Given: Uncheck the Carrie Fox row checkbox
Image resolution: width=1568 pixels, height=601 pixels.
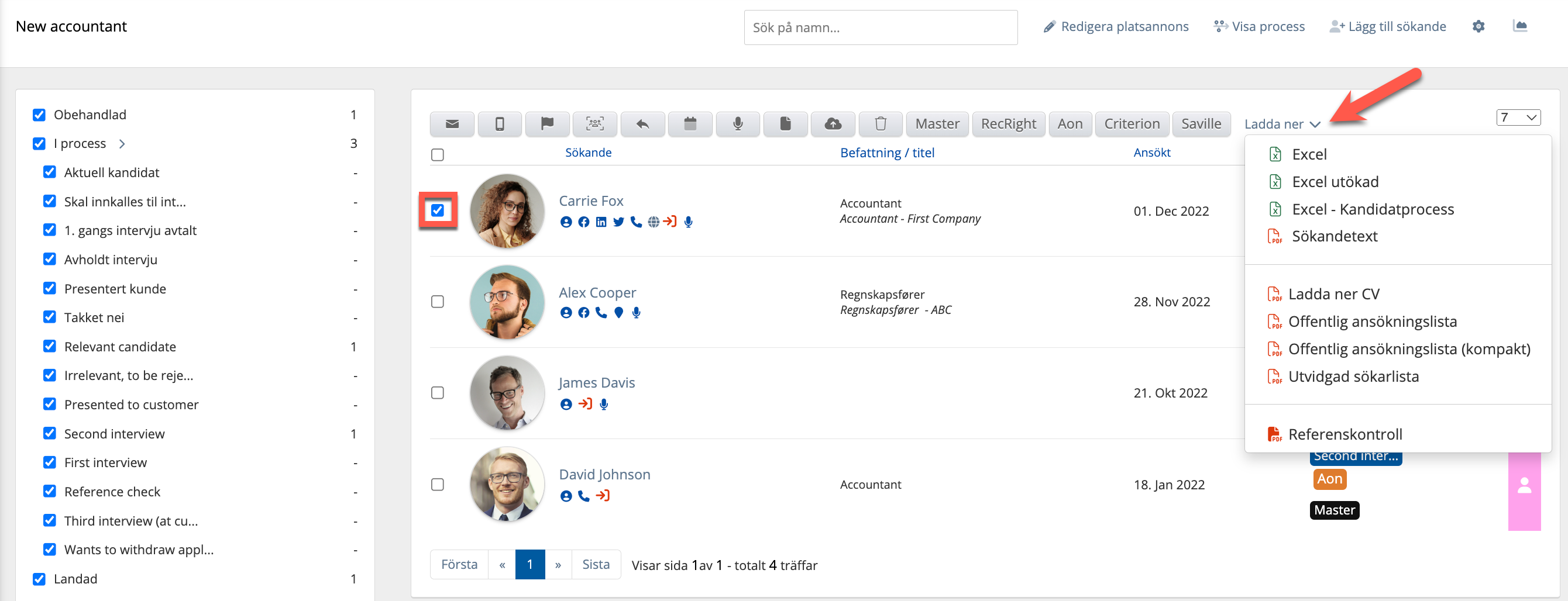Looking at the screenshot, I should (438, 210).
